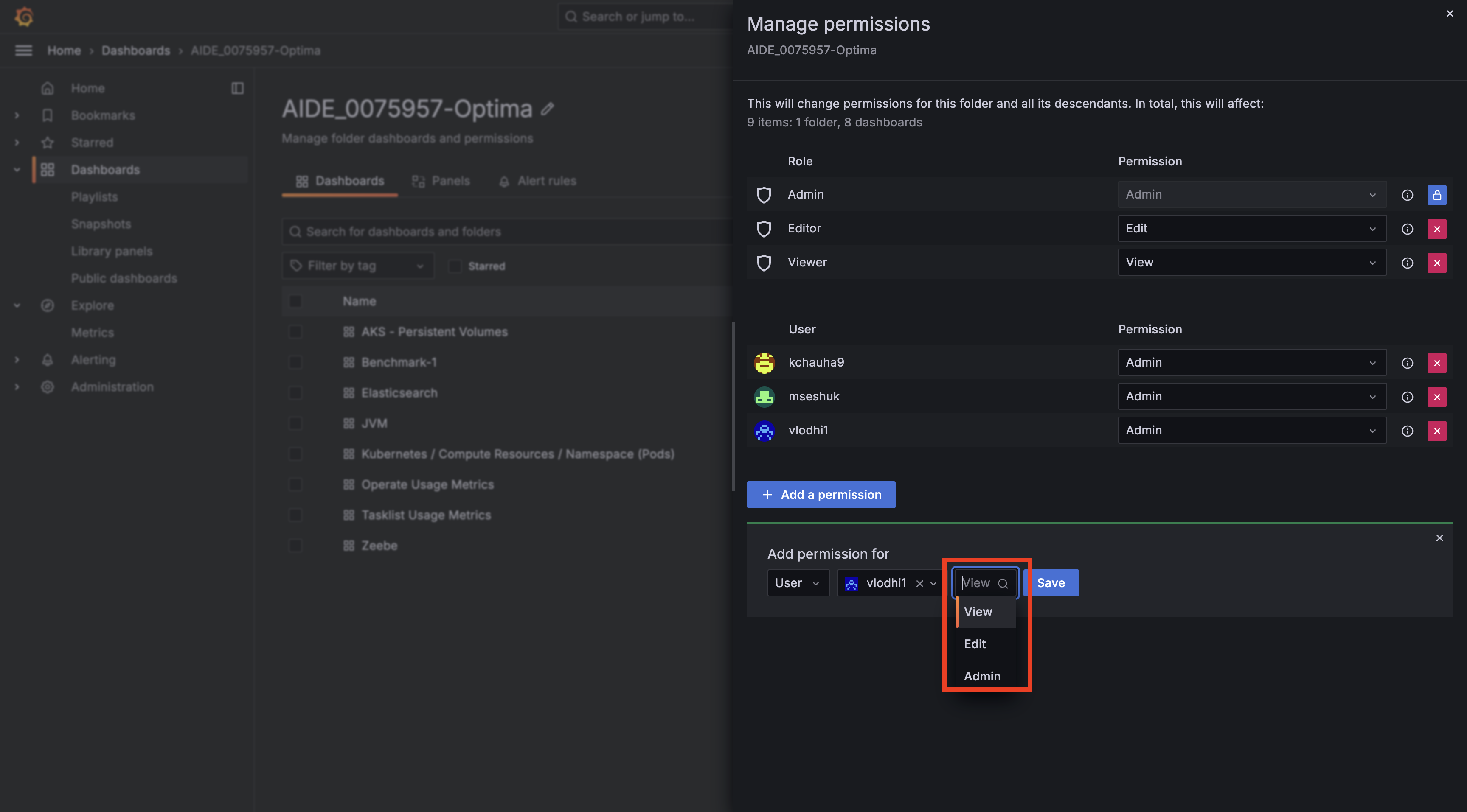Select the AKS - Persistent Volumes checkbox
Image resolution: width=1467 pixels, height=812 pixels.
click(295, 332)
